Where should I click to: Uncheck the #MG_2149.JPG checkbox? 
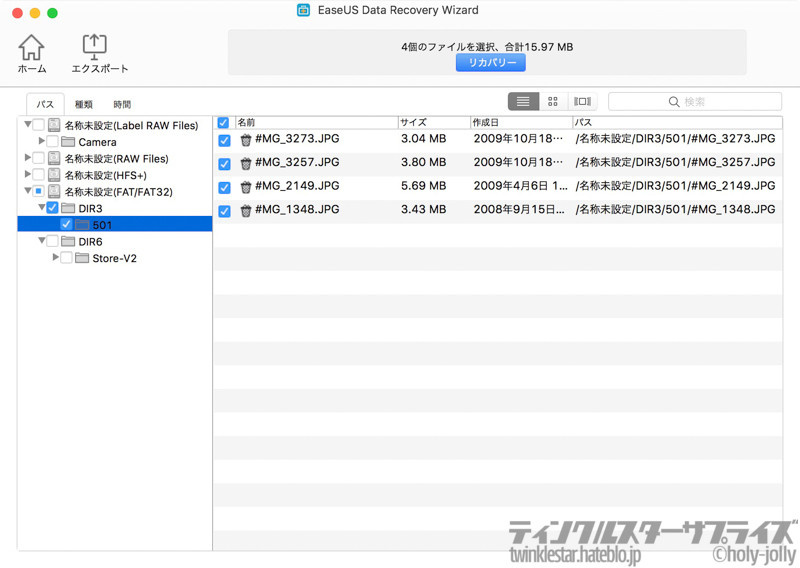[224, 187]
